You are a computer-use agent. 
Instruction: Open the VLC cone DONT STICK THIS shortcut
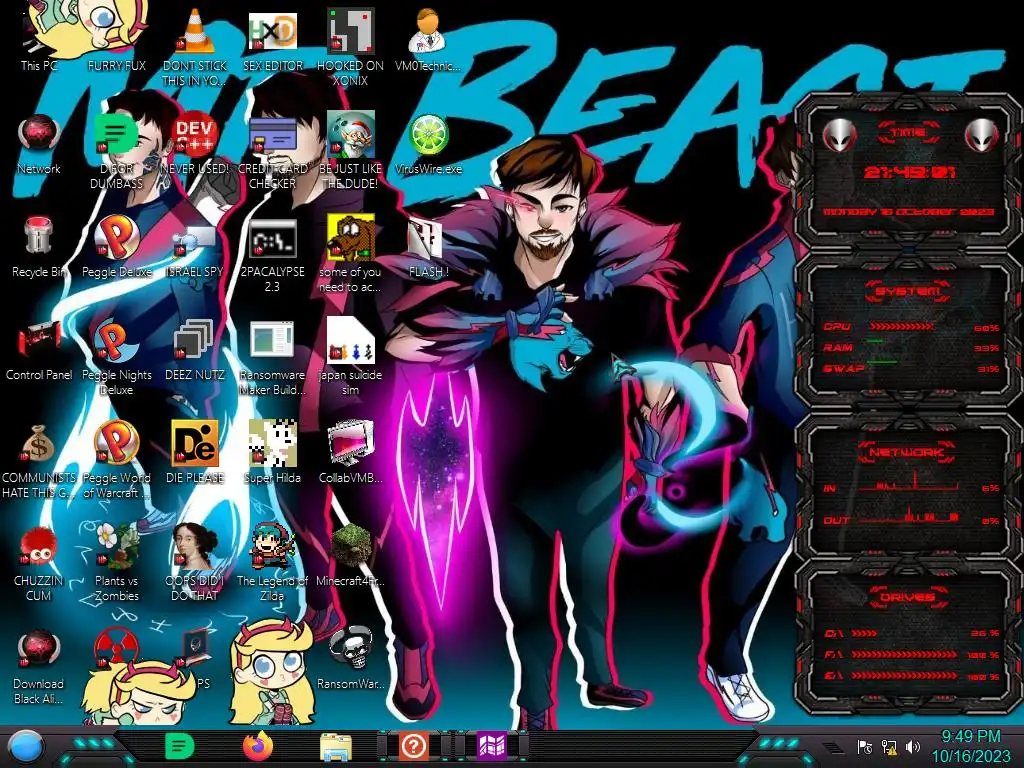pos(195,47)
